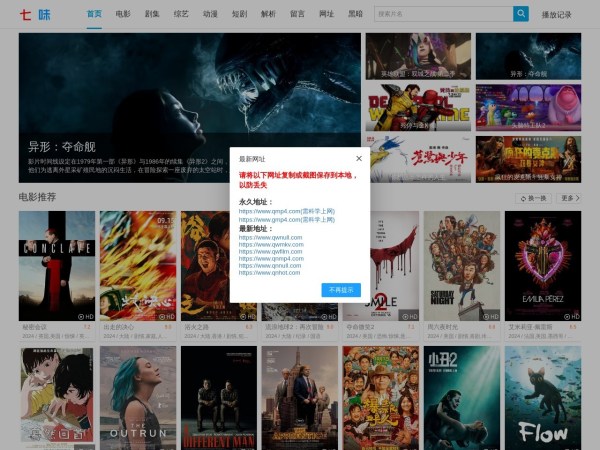Click the 换一换 refresh button
600x450 pixels.
tap(534, 198)
